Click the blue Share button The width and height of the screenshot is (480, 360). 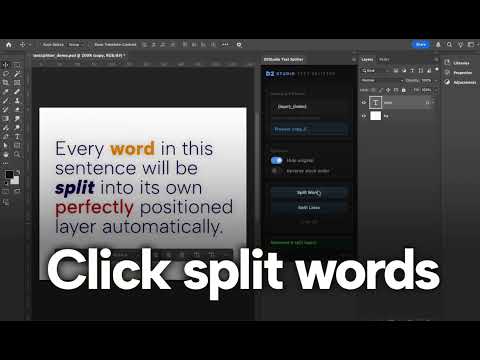421,44
